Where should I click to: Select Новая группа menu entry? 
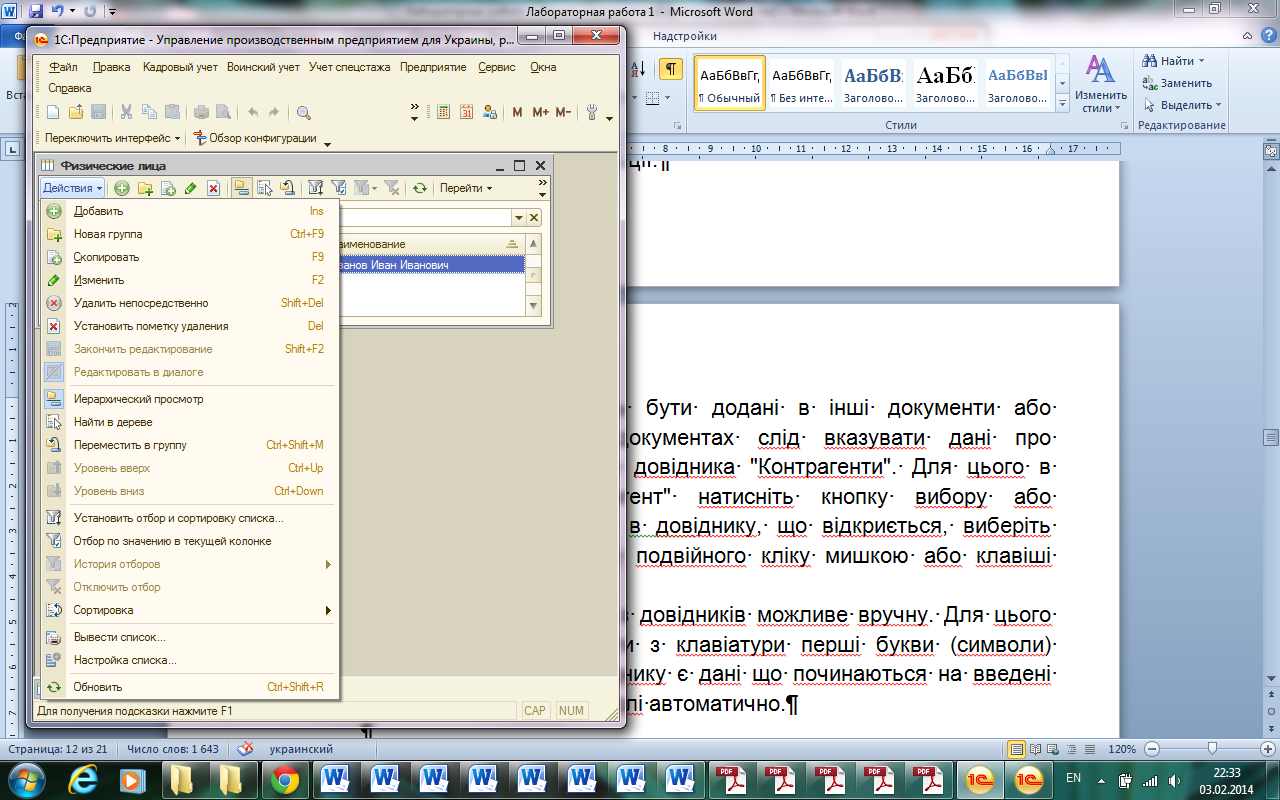pyautogui.click(x=190, y=234)
